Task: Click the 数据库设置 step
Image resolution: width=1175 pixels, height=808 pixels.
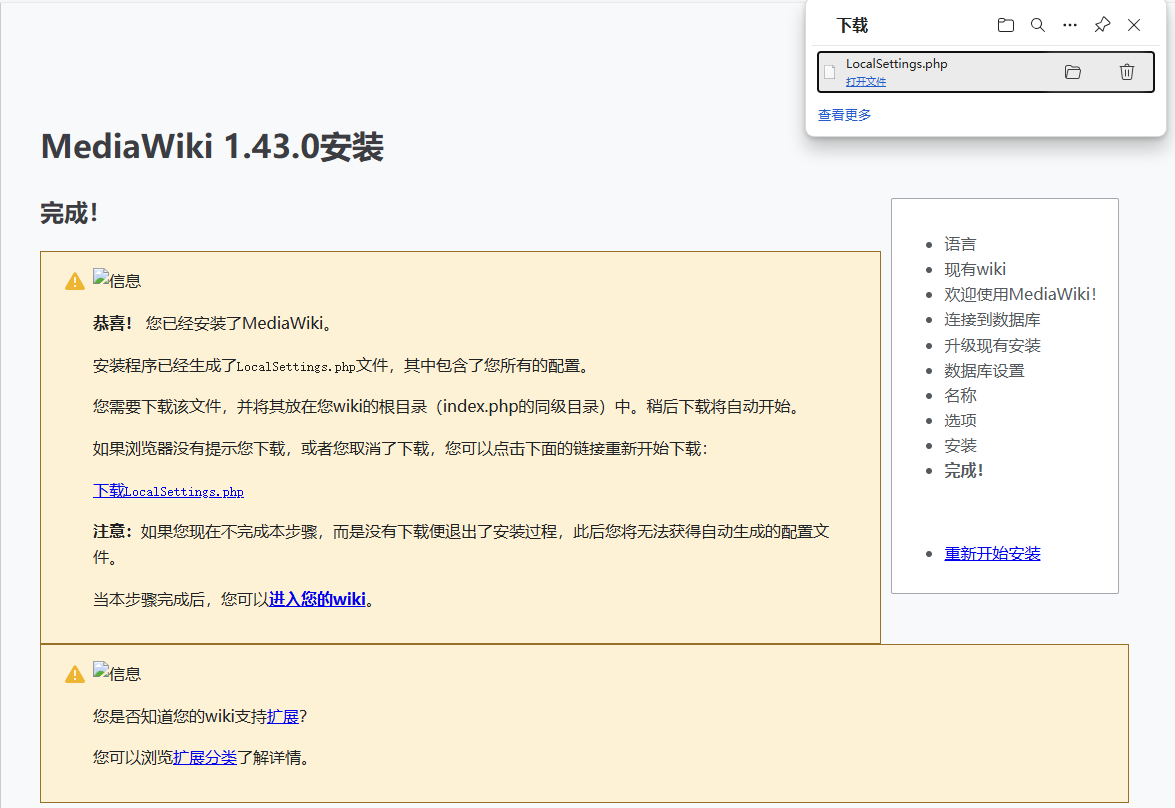Action: tap(984, 370)
